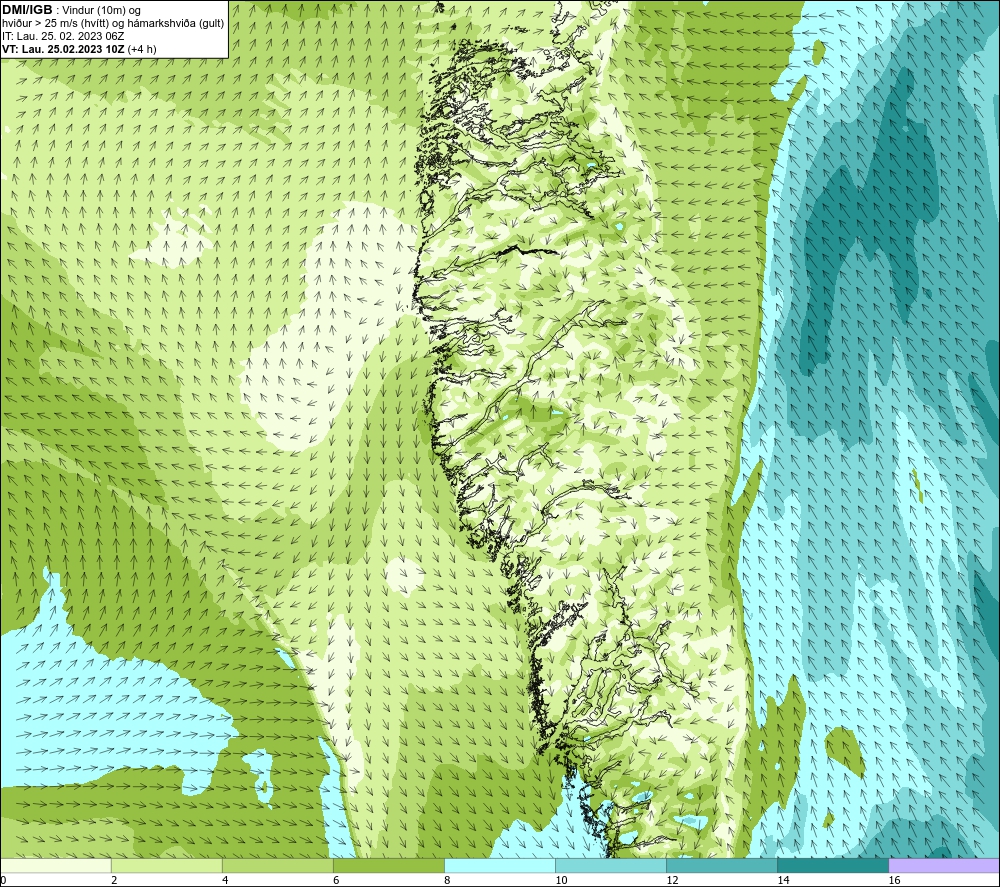Click the 6–8 m/s darker green swatch
The height and width of the screenshot is (887, 1000).
pyautogui.click(x=389, y=865)
